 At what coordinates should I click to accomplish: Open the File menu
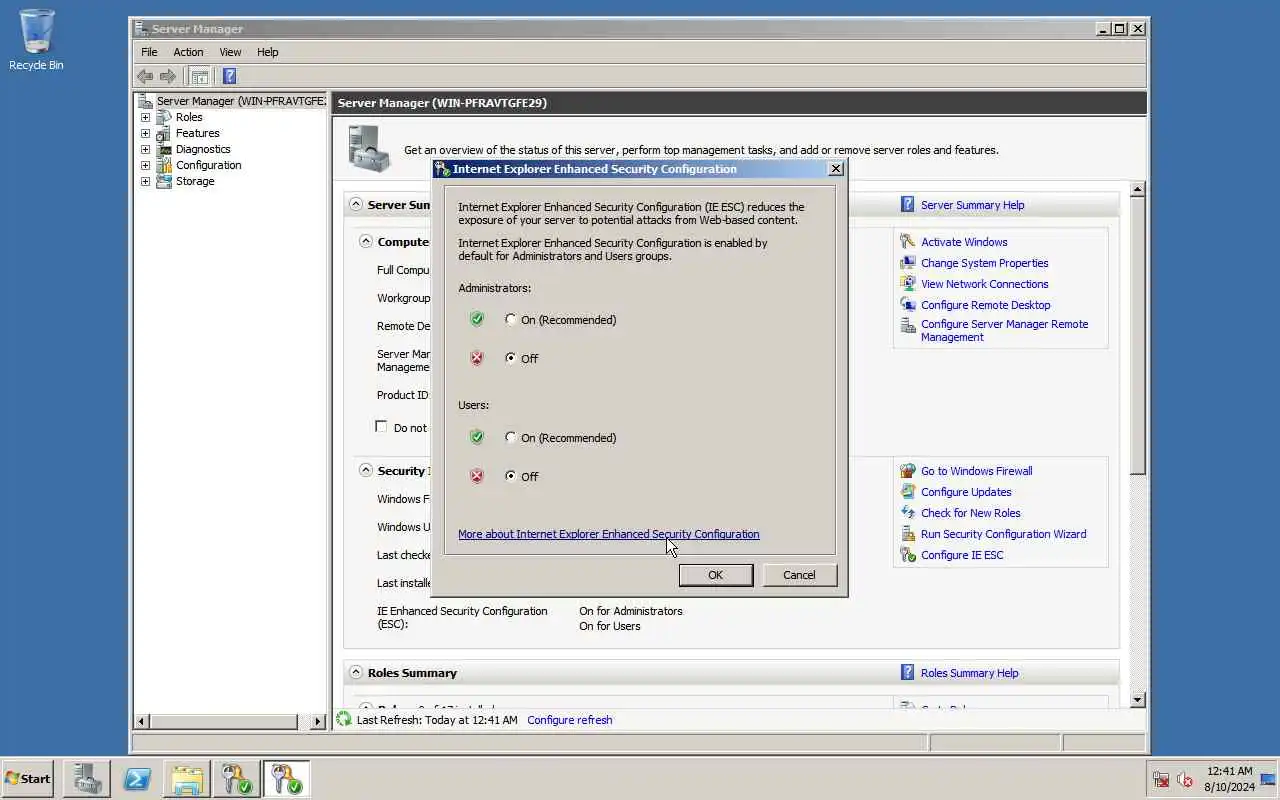point(149,52)
